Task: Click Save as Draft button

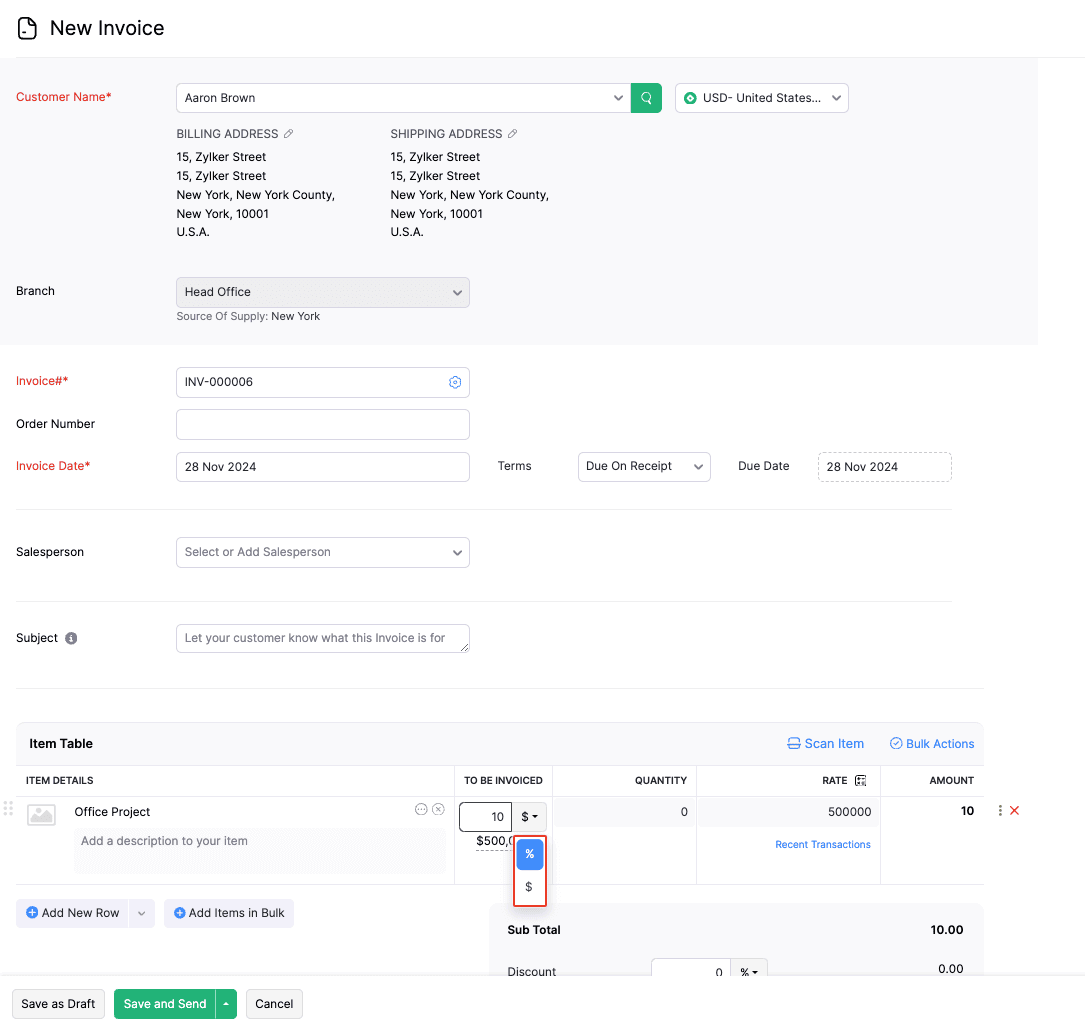Action: 58,1004
